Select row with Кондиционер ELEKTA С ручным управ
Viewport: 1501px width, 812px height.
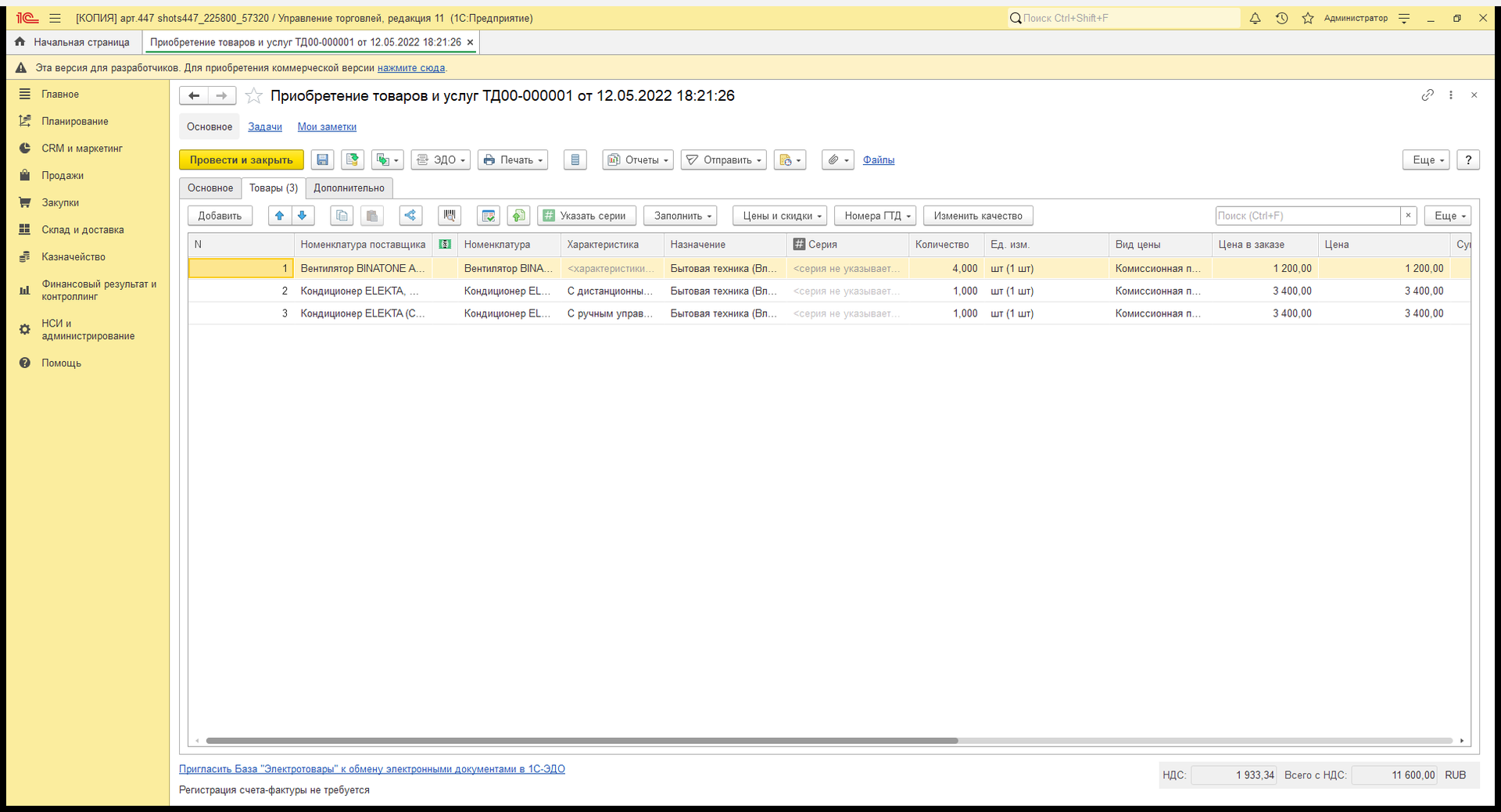coord(829,313)
